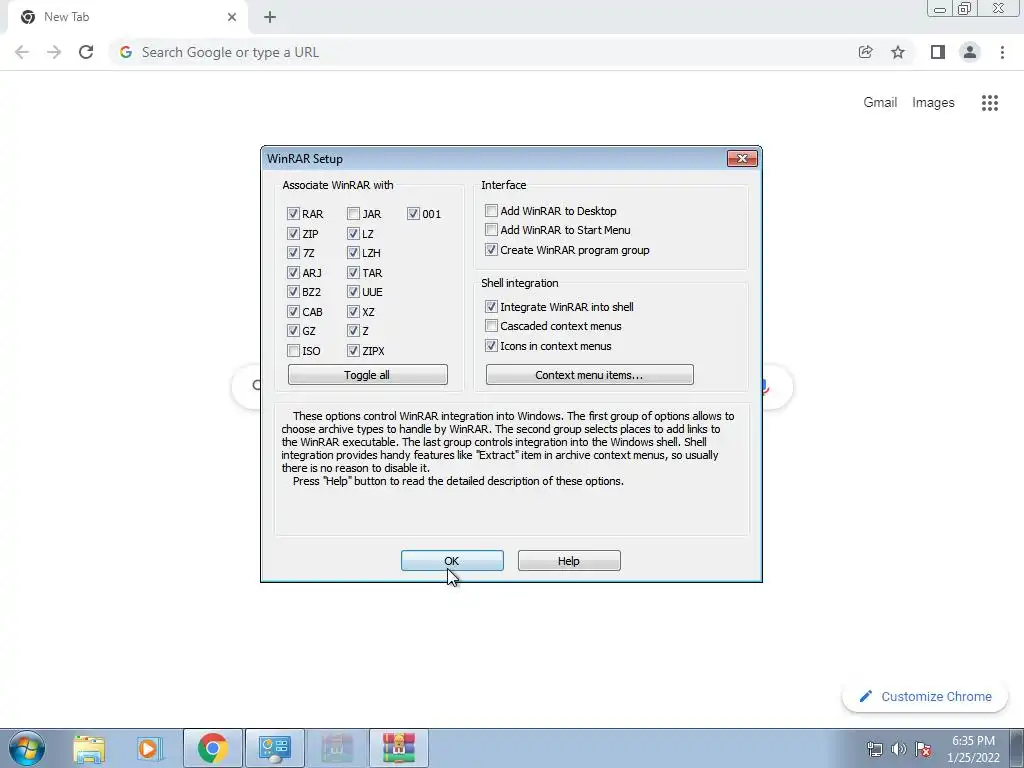Image resolution: width=1024 pixels, height=768 pixels.
Task: Open network tray icon
Action: (874, 749)
